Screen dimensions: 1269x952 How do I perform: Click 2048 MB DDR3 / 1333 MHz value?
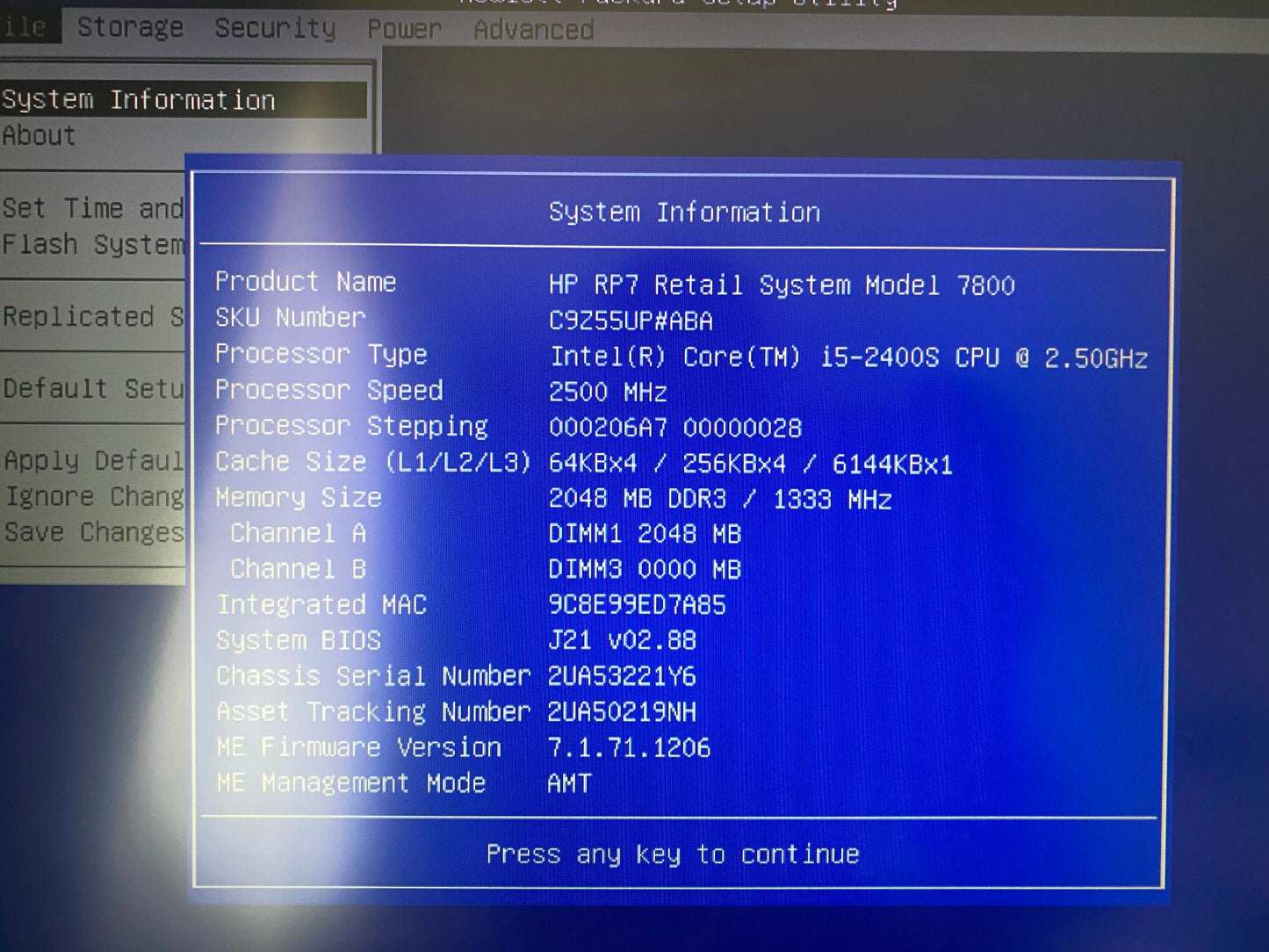(720, 499)
